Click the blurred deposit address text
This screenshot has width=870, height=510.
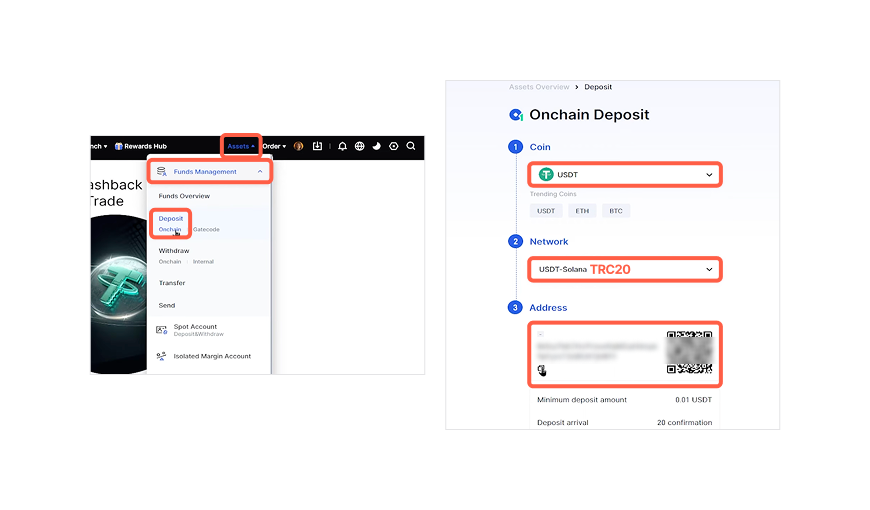pyautogui.click(x=596, y=350)
